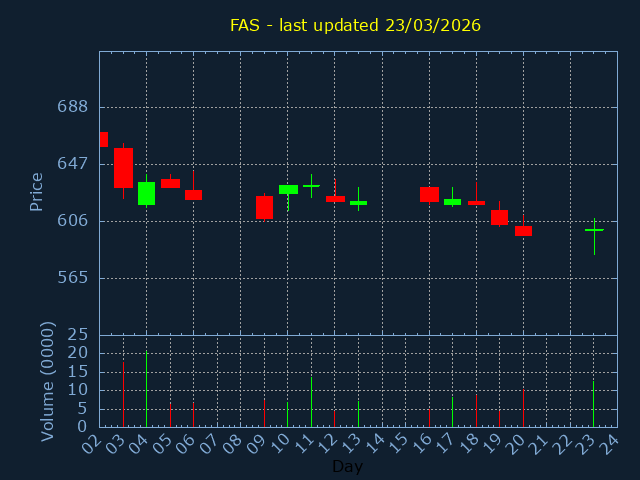Click the 'Volume (0000)' axis title

[x=47, y=381]
